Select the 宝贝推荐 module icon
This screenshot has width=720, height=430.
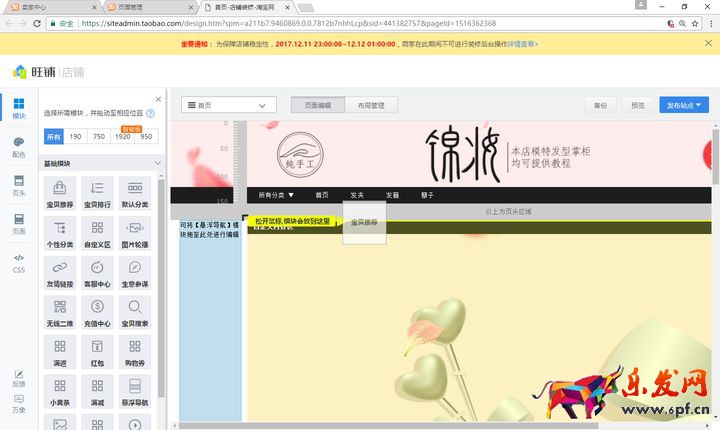click(x=59, y=193)
